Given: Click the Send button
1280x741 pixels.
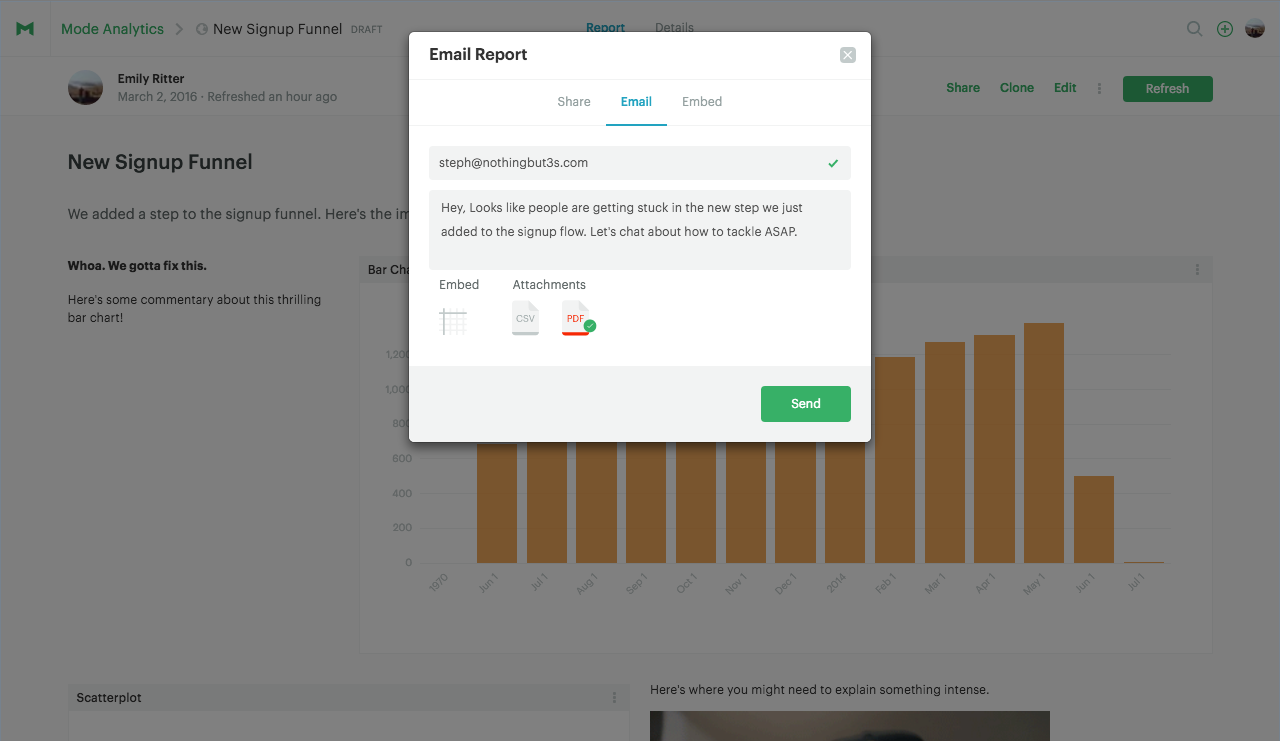Looking at the screenshot, I should (x=806, y=404).
